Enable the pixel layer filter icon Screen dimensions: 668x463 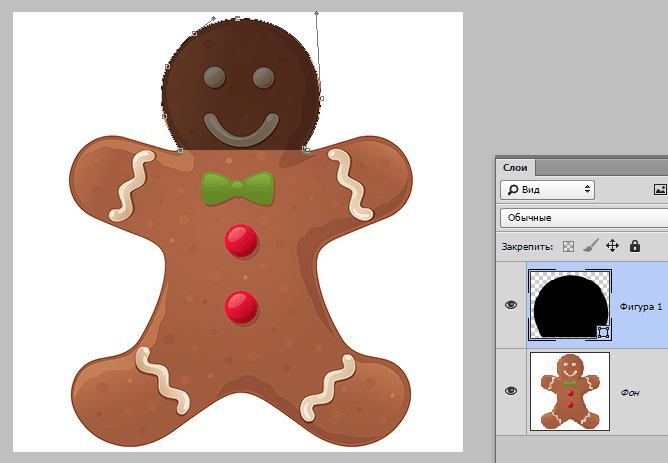point(660,190)
